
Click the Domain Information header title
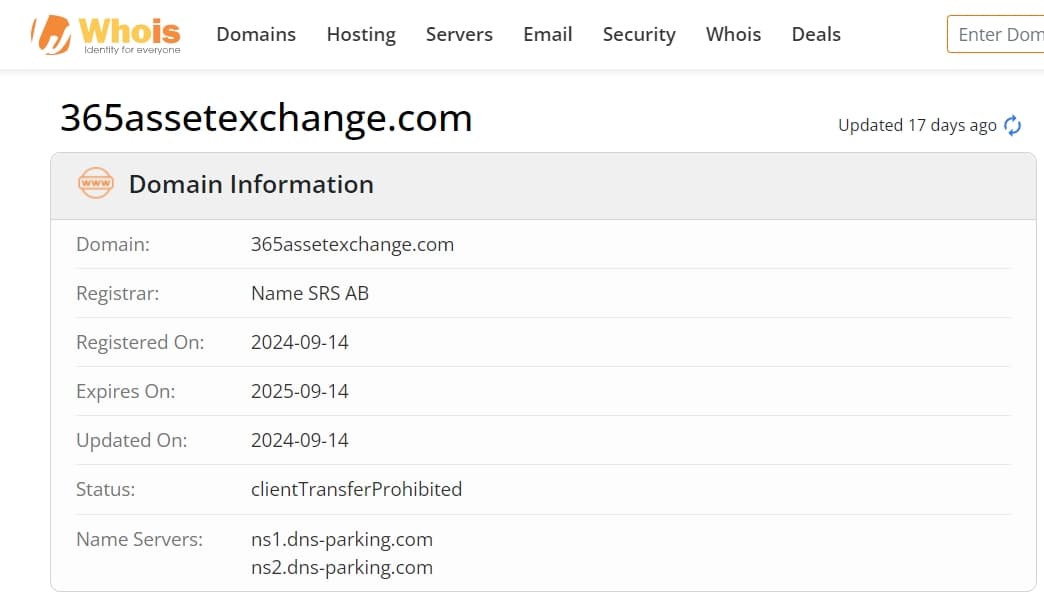(x=251, y=184)
